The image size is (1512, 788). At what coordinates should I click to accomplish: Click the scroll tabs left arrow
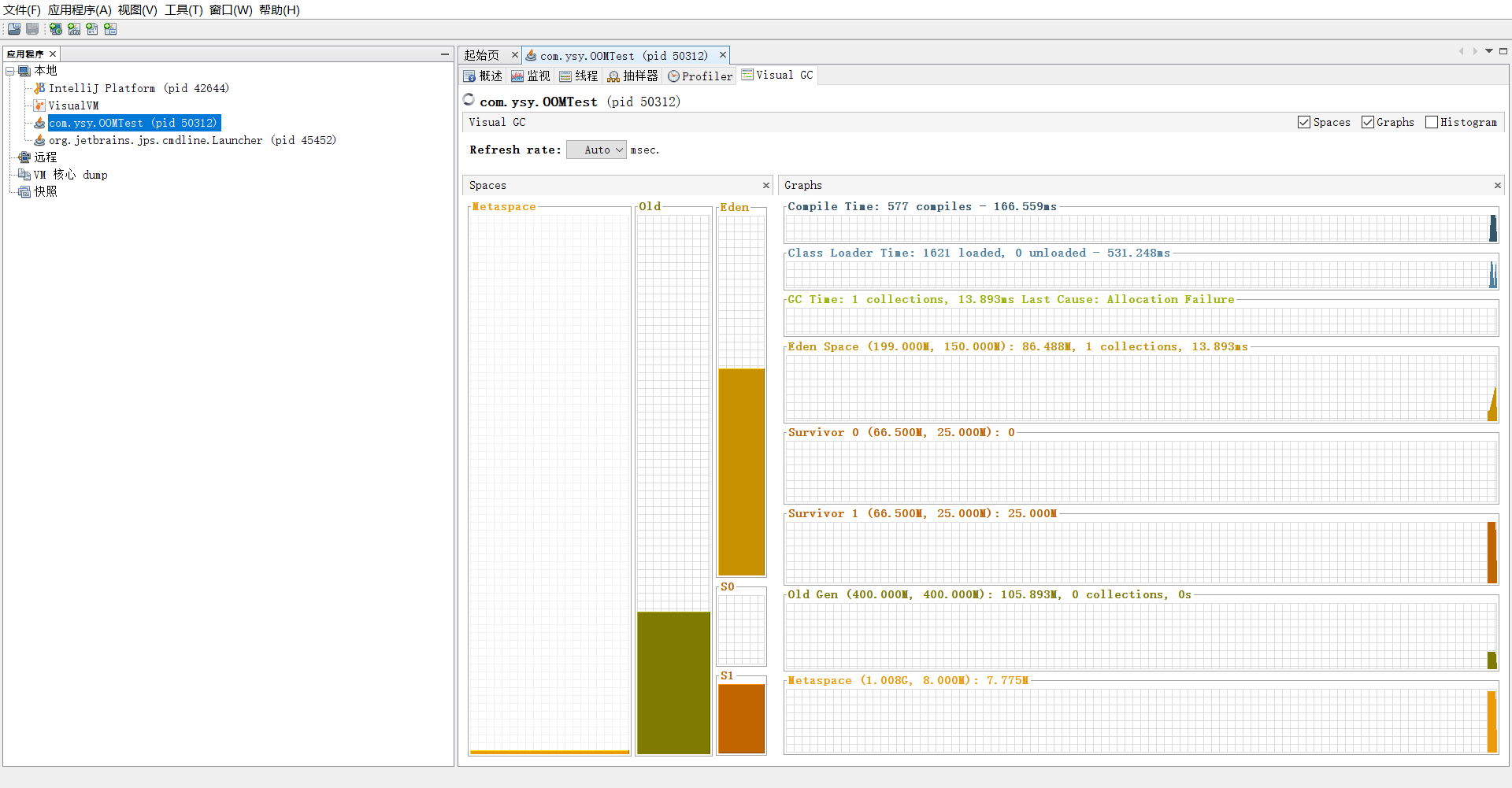1462,51
